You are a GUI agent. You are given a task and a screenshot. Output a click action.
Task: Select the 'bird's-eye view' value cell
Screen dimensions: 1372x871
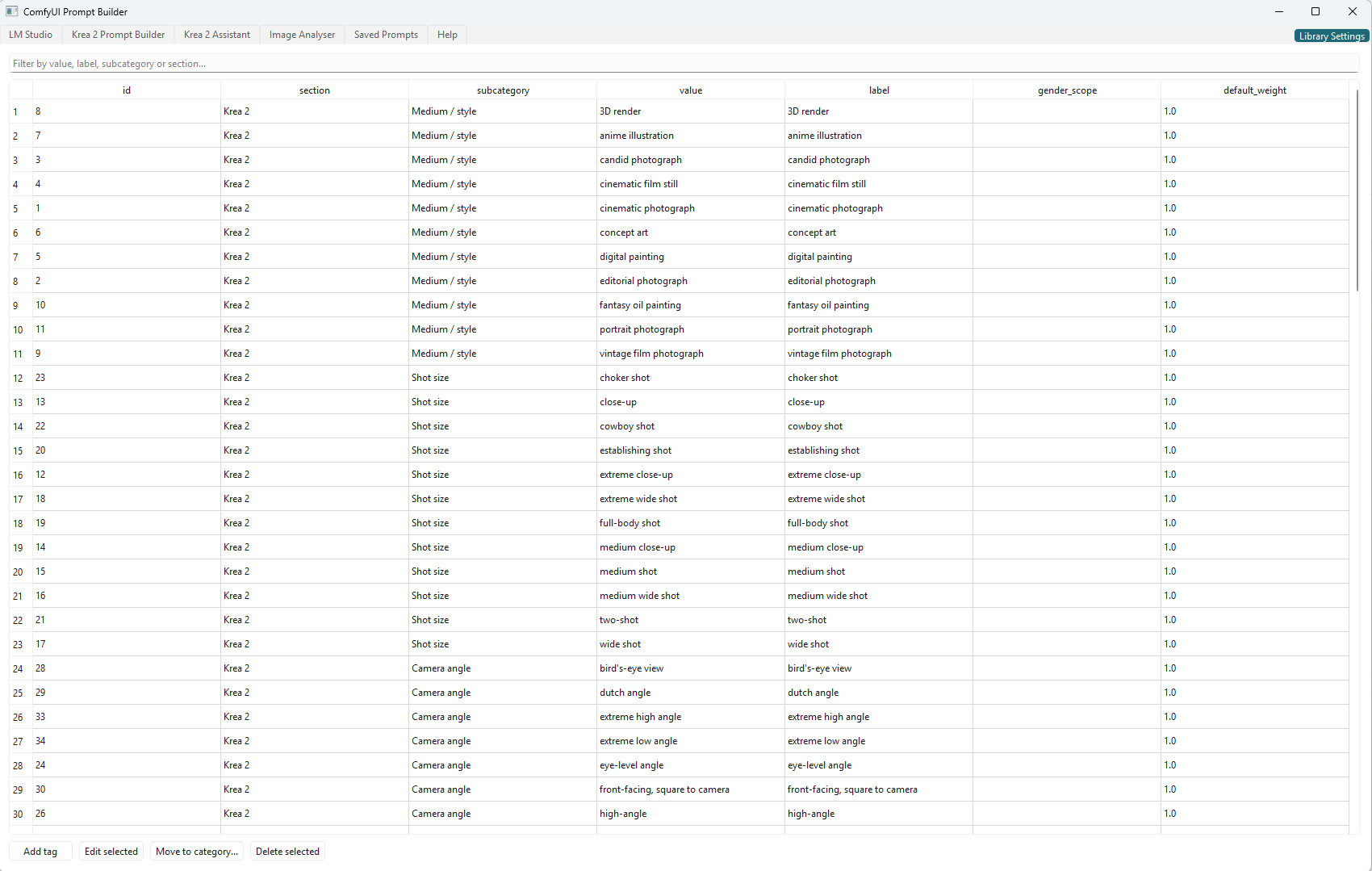pos(691,668)
